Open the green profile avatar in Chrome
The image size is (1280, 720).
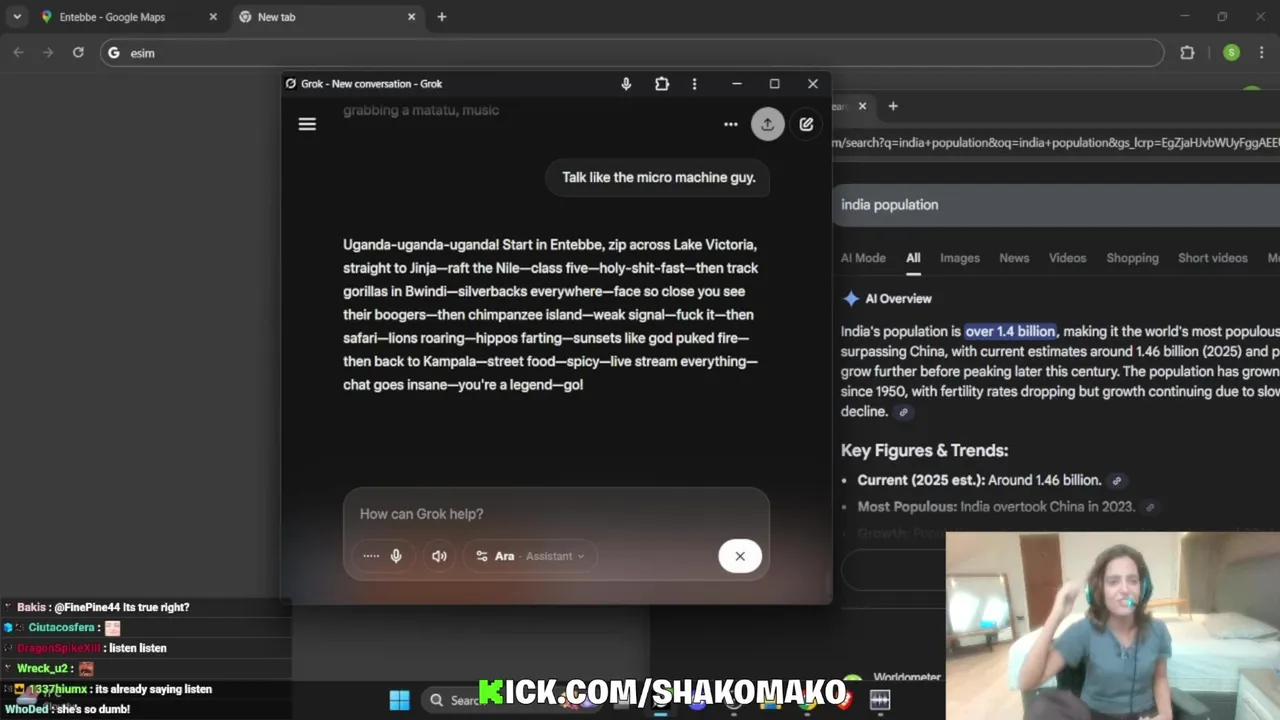tap(1231, 53)
